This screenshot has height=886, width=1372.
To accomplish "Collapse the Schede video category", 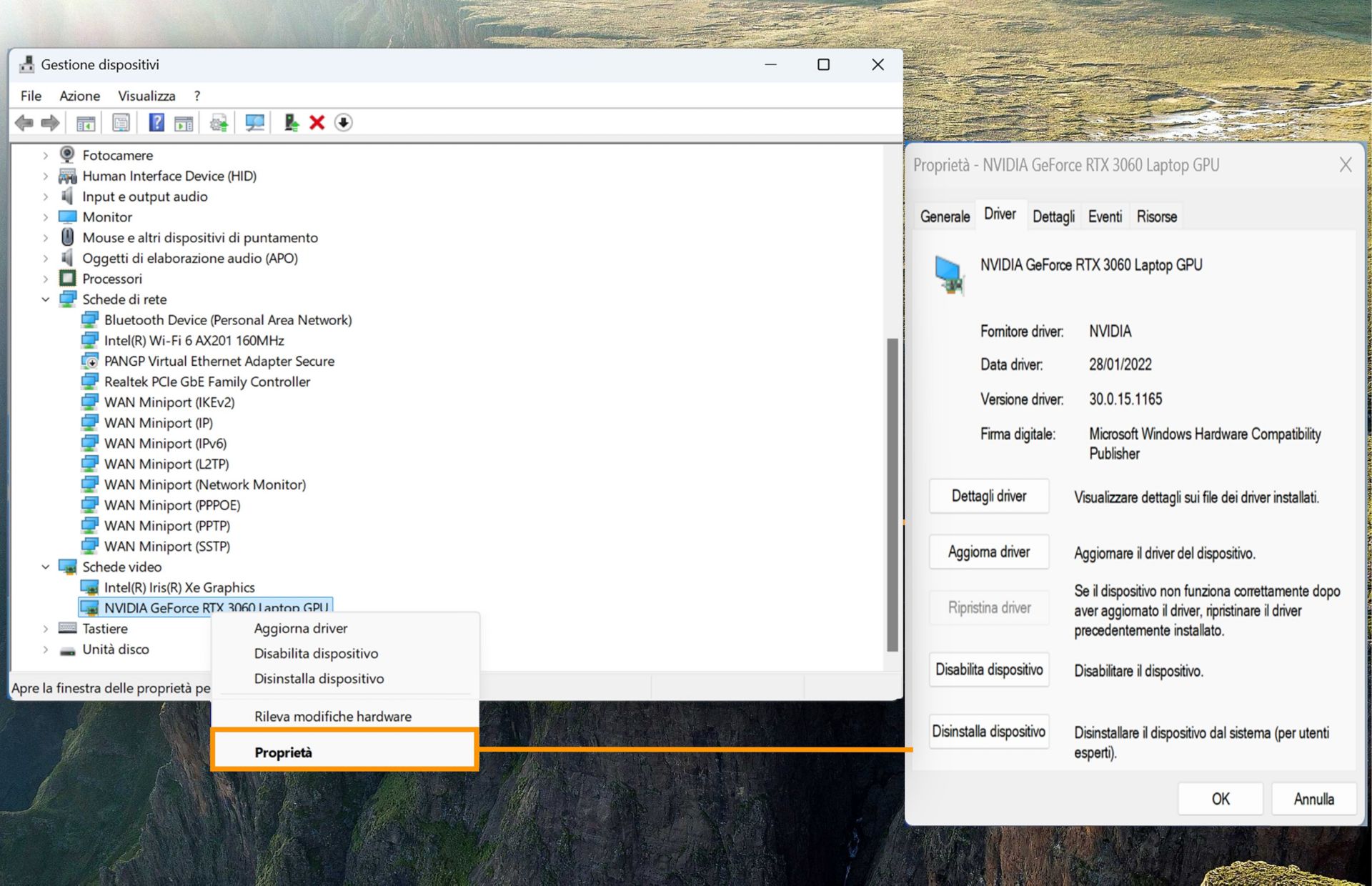I will [46, 567].
